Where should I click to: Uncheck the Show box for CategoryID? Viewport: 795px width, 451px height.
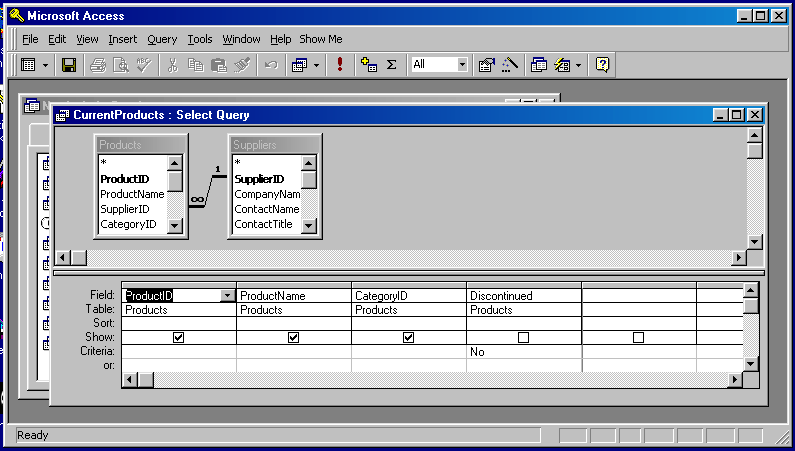(408, 338)
